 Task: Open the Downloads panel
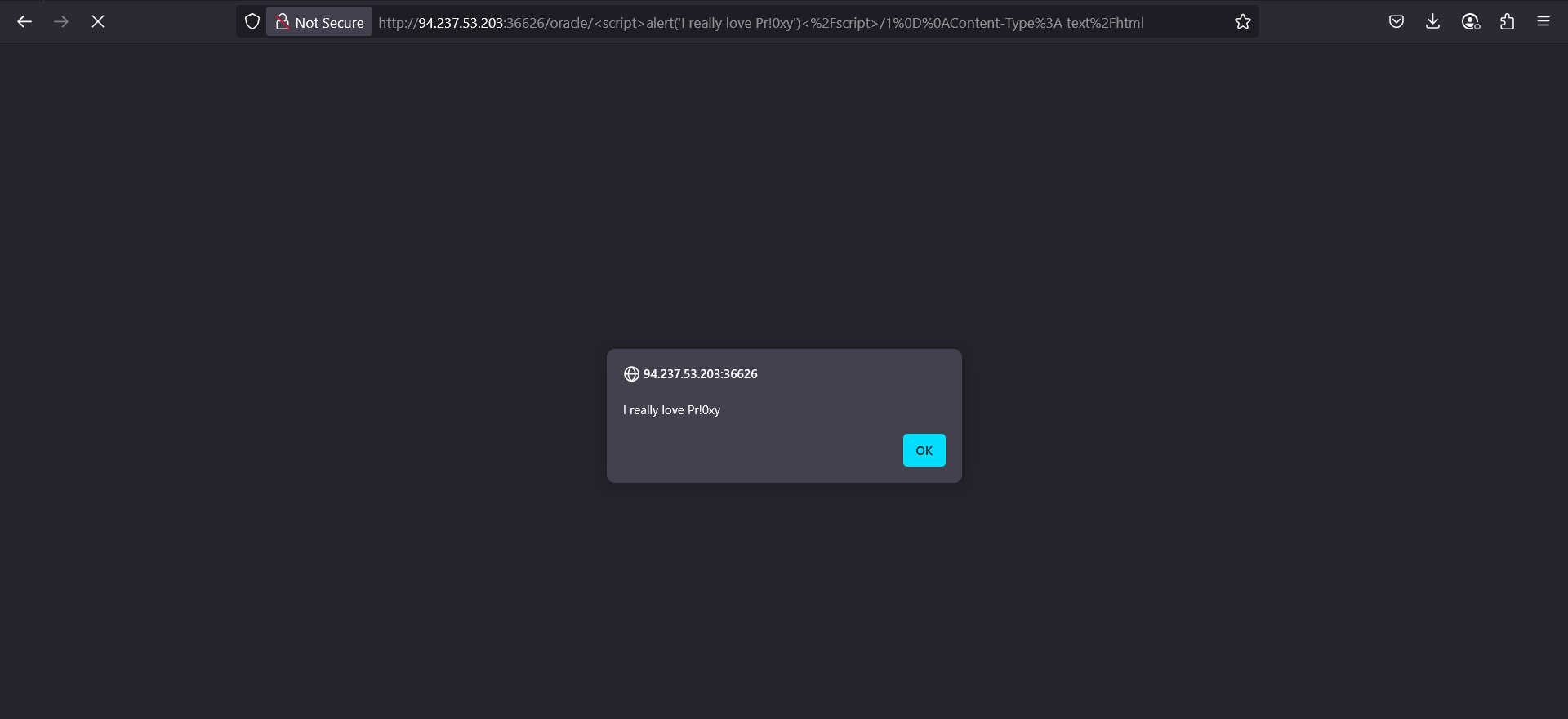click(1432, 22)
